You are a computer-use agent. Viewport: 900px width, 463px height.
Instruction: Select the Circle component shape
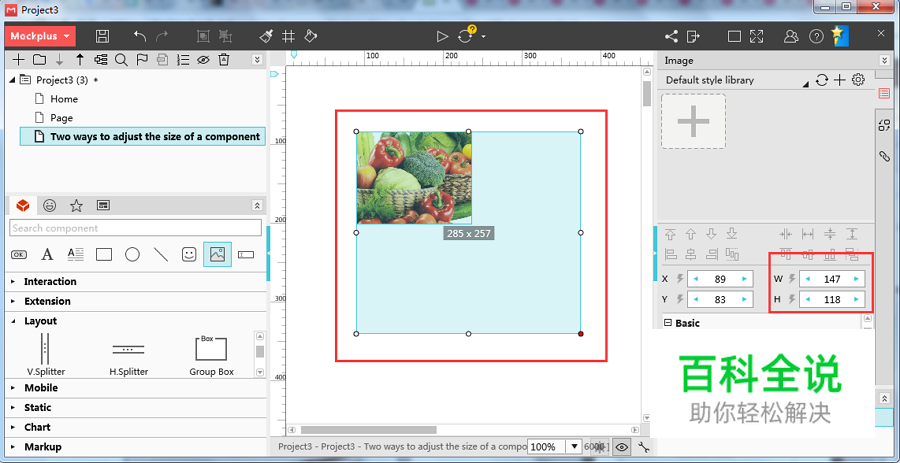132,255
